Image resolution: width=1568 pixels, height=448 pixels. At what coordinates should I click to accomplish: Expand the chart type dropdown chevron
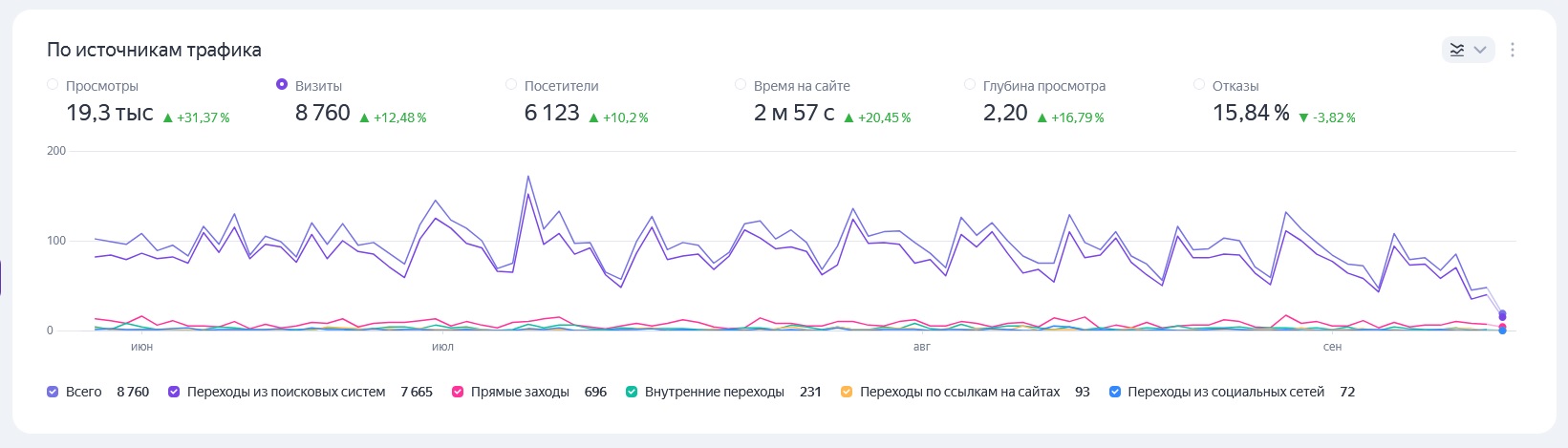click(x=1480, y=50)
